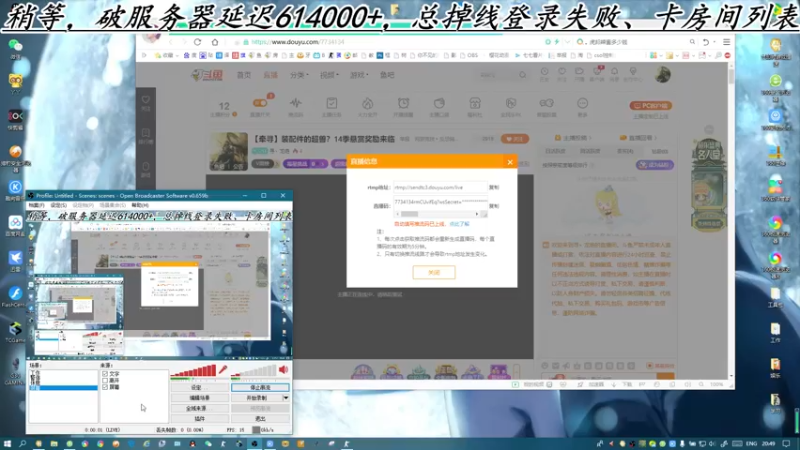800x450 pixels.
Task: Open the OBS Help menu
Action: coord(140,205)
